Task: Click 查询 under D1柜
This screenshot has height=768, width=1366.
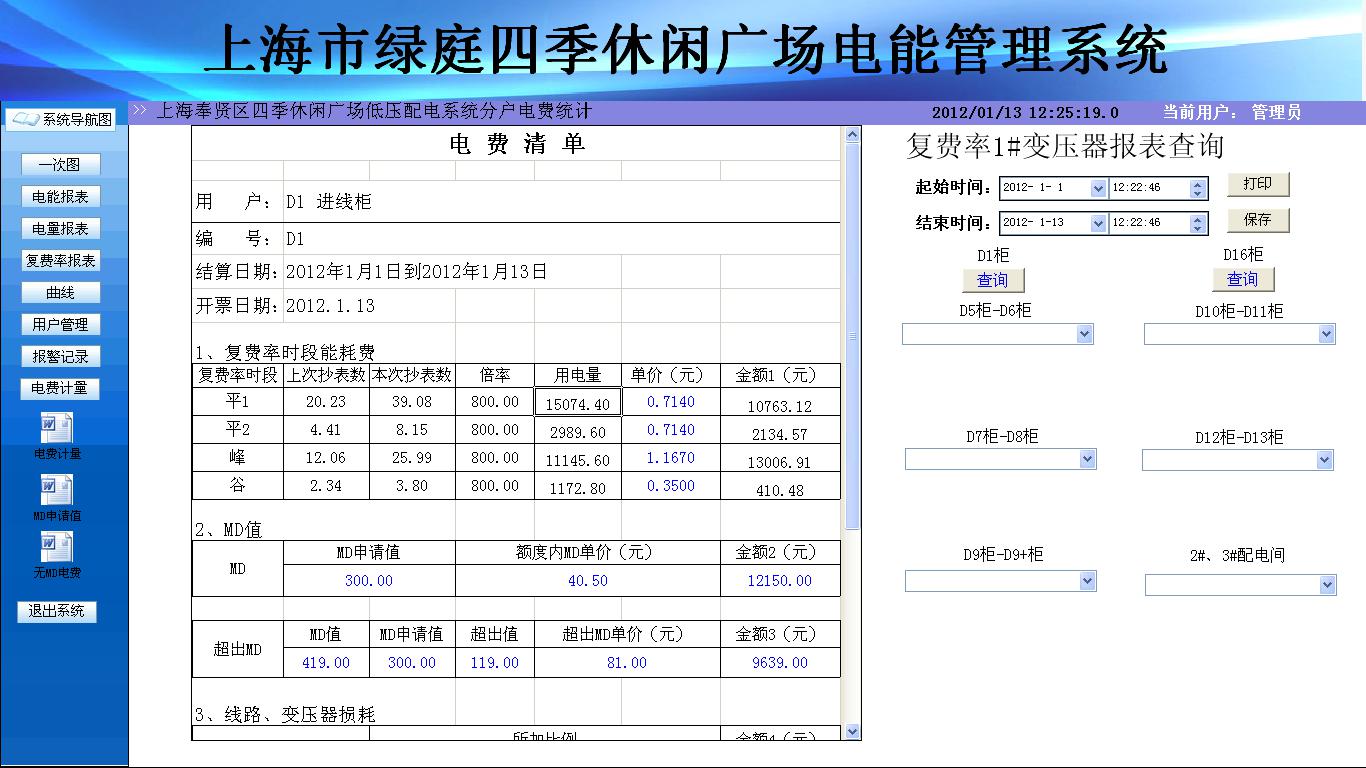Action: (993, 280)
